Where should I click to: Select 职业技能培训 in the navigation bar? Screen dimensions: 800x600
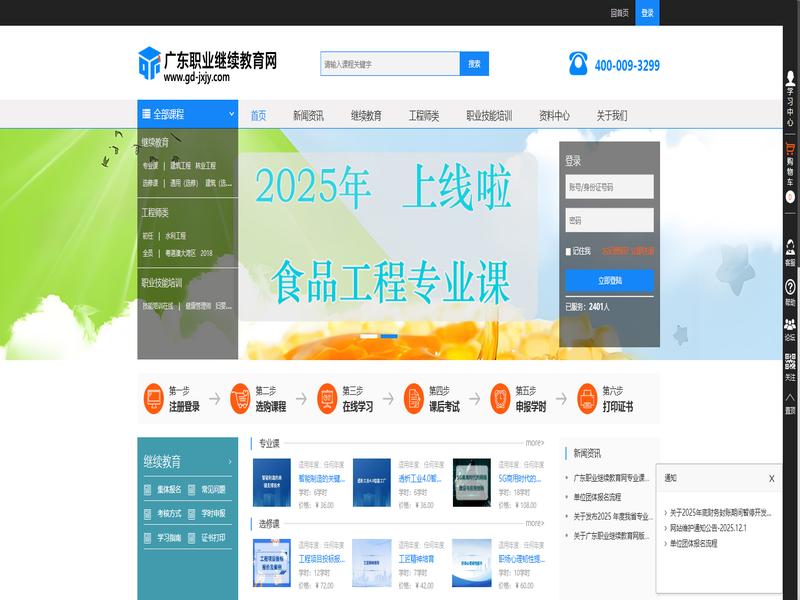tap(489, 115)
